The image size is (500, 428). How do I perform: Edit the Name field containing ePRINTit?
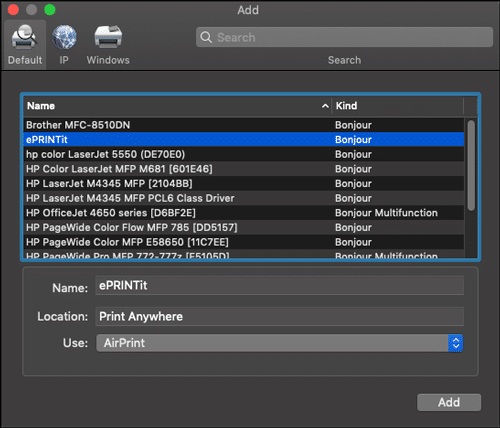pos(279,286)
